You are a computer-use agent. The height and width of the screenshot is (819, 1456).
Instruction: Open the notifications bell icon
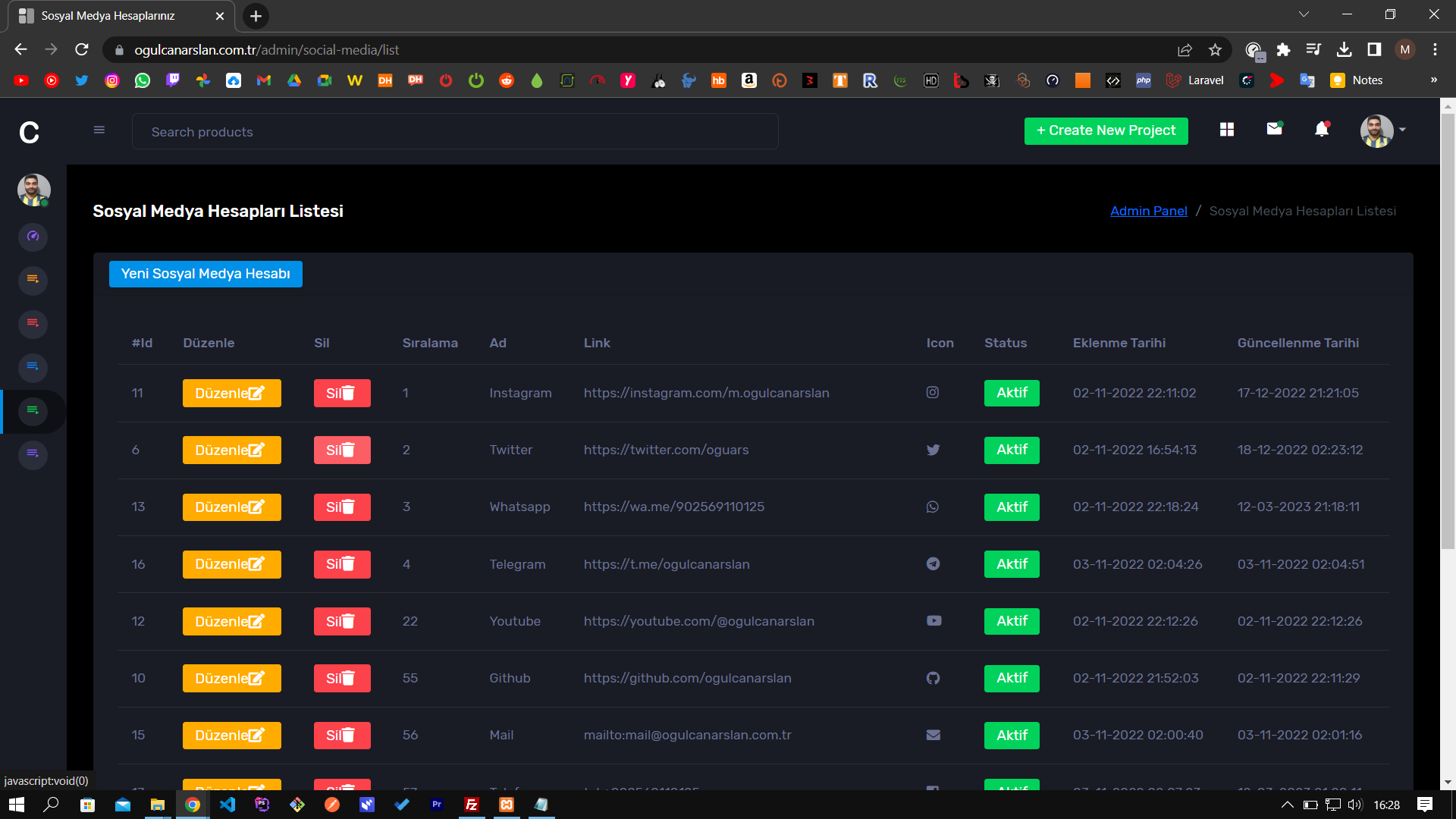[1322, 130]
